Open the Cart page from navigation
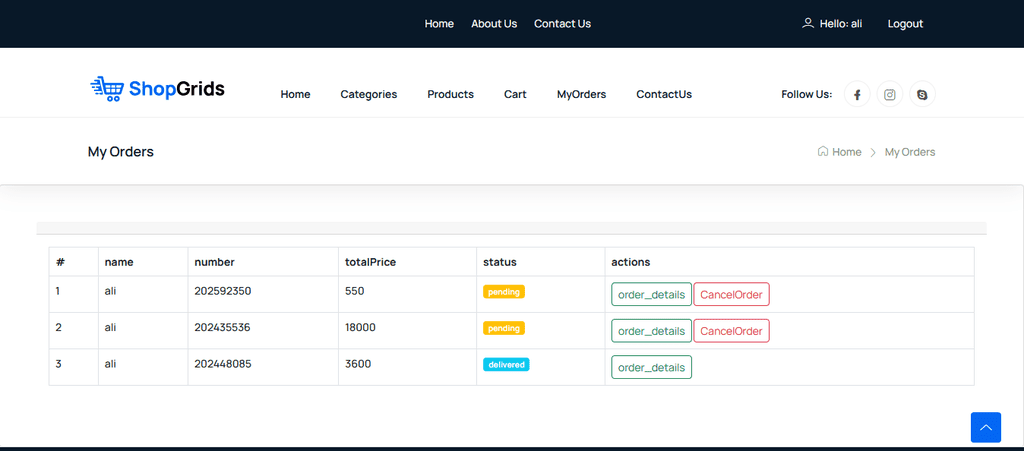This screenshot has width=1024, height=451. click(515, 94)
